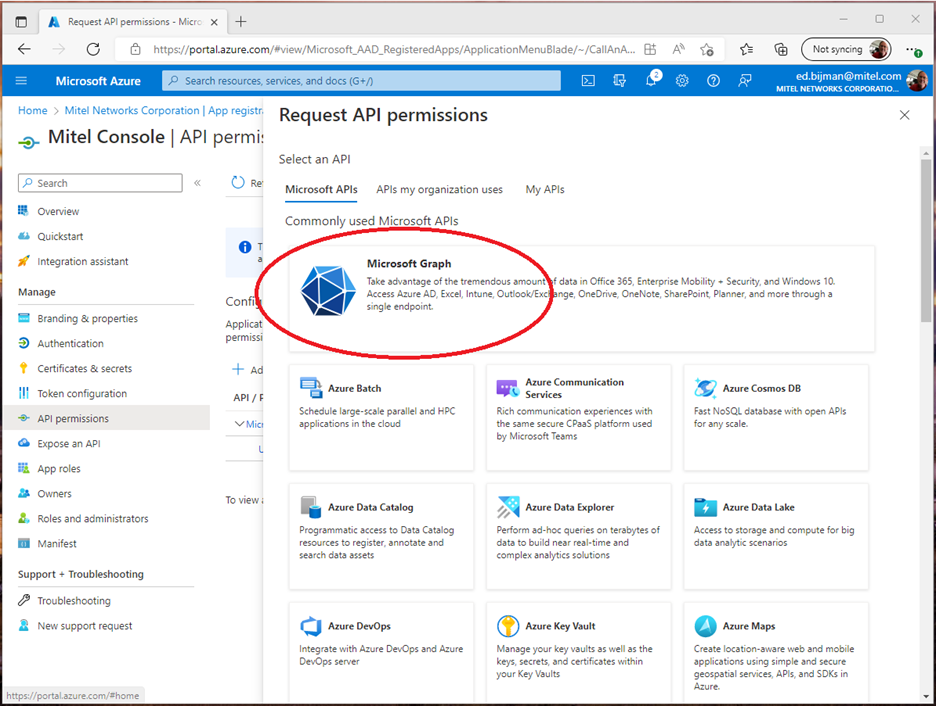The width and height of the screenshot is (936, 706).
Task: Open the notifications bell icon
Action: point(651,81)
